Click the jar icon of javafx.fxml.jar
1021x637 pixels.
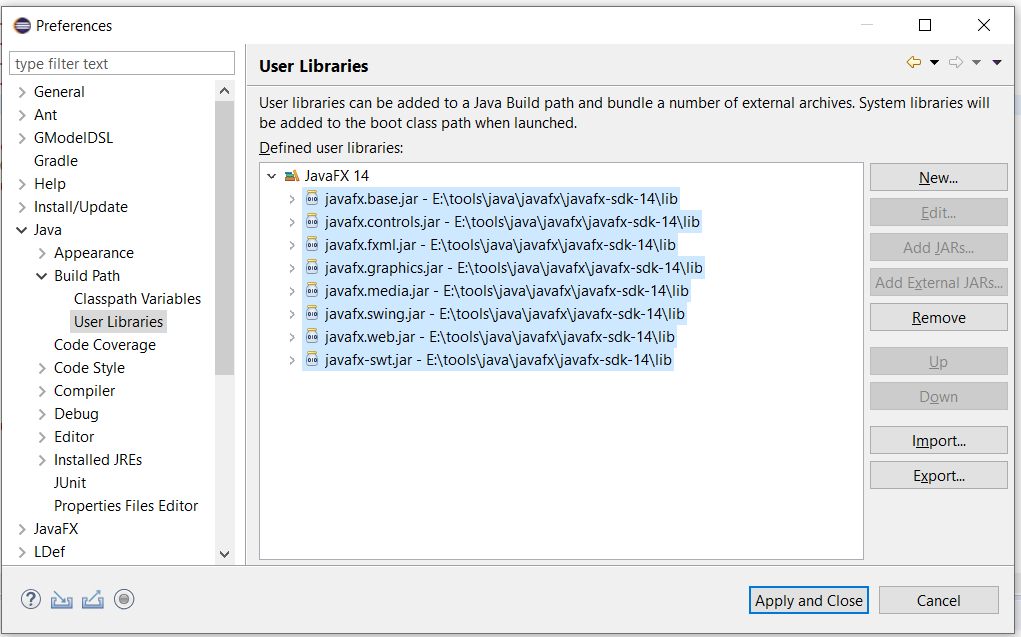[x=312, y=245]
